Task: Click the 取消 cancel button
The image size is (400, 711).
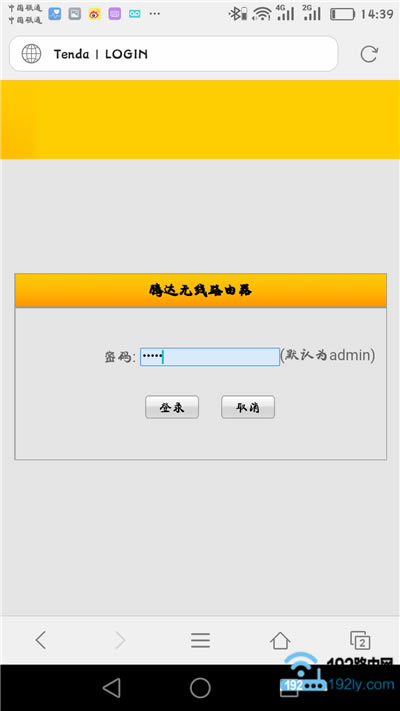Action: (x=248, y=407)
